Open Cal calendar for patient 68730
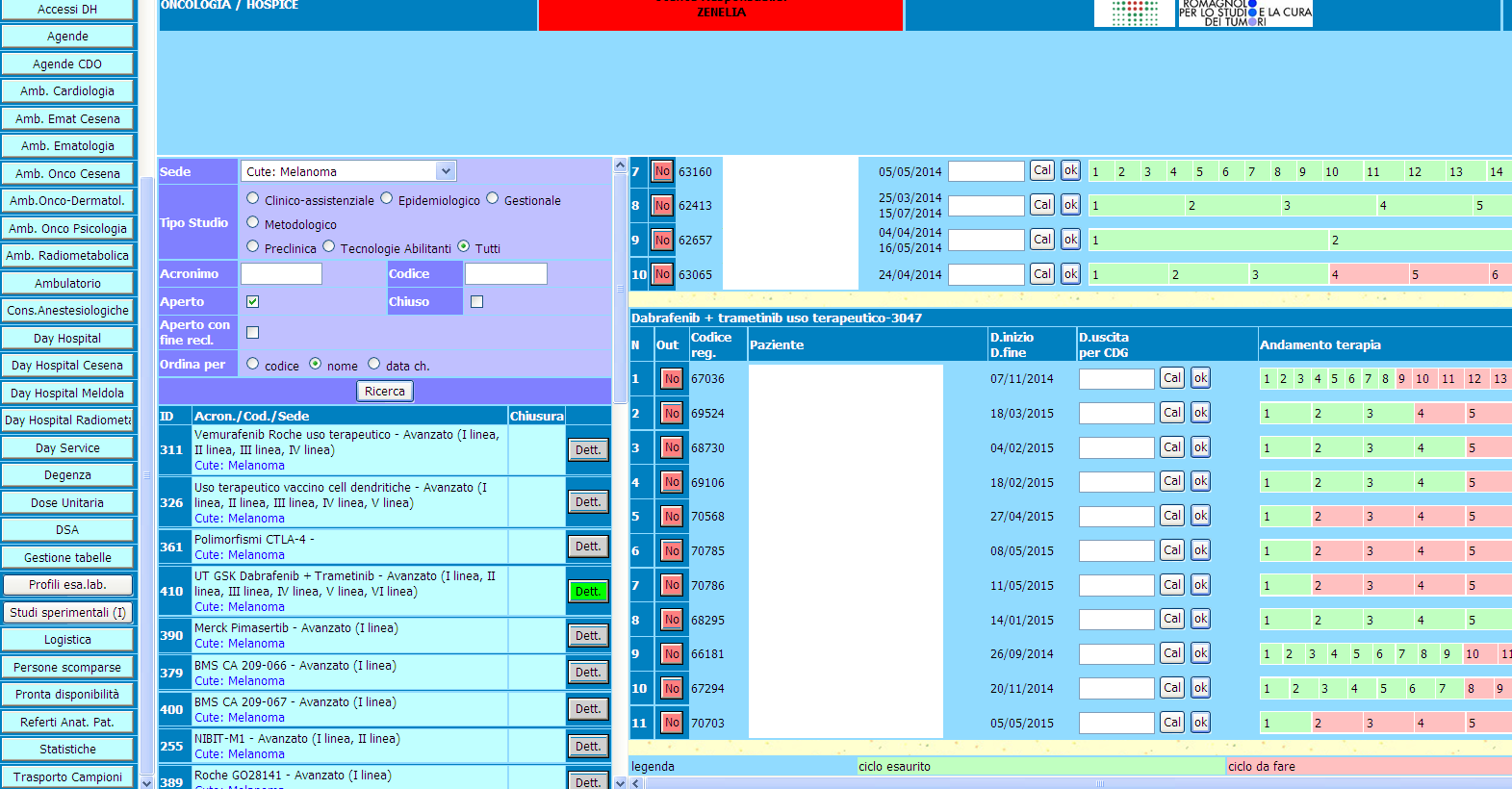This screenshot has height=789, width=1512. (1172, 447)
